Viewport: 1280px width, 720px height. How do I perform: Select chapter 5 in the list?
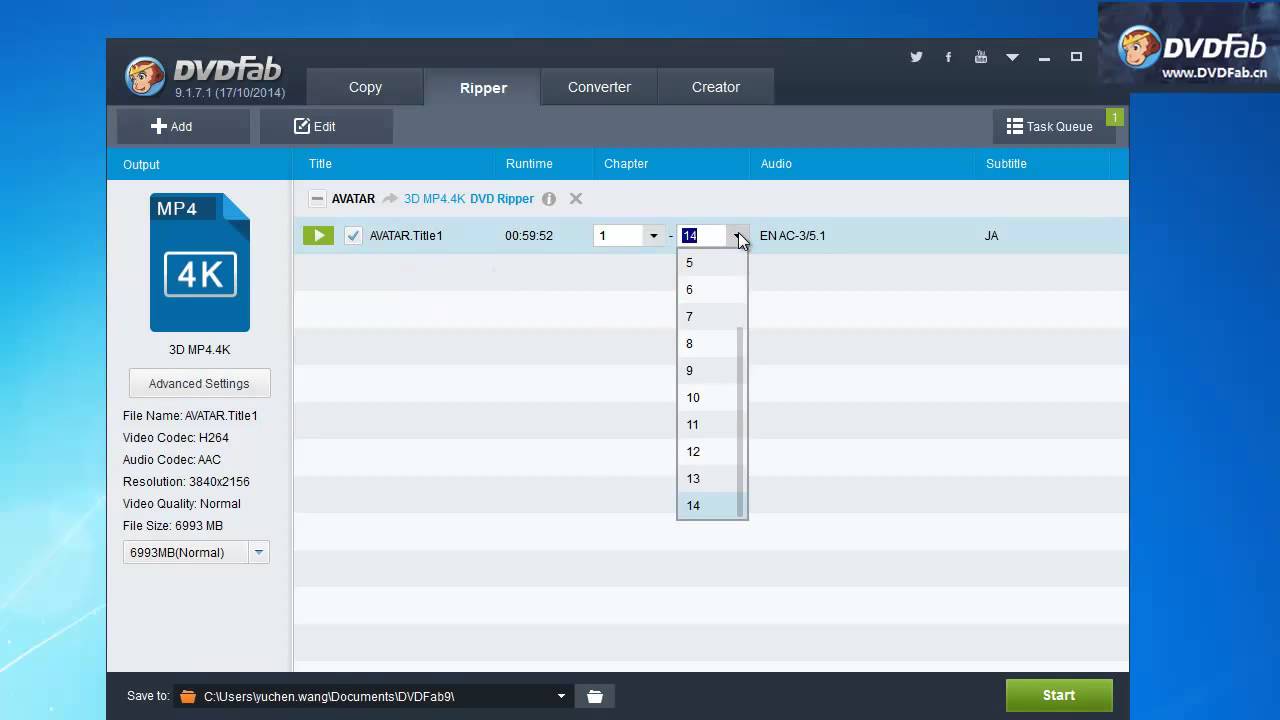(x=707, y=263)
